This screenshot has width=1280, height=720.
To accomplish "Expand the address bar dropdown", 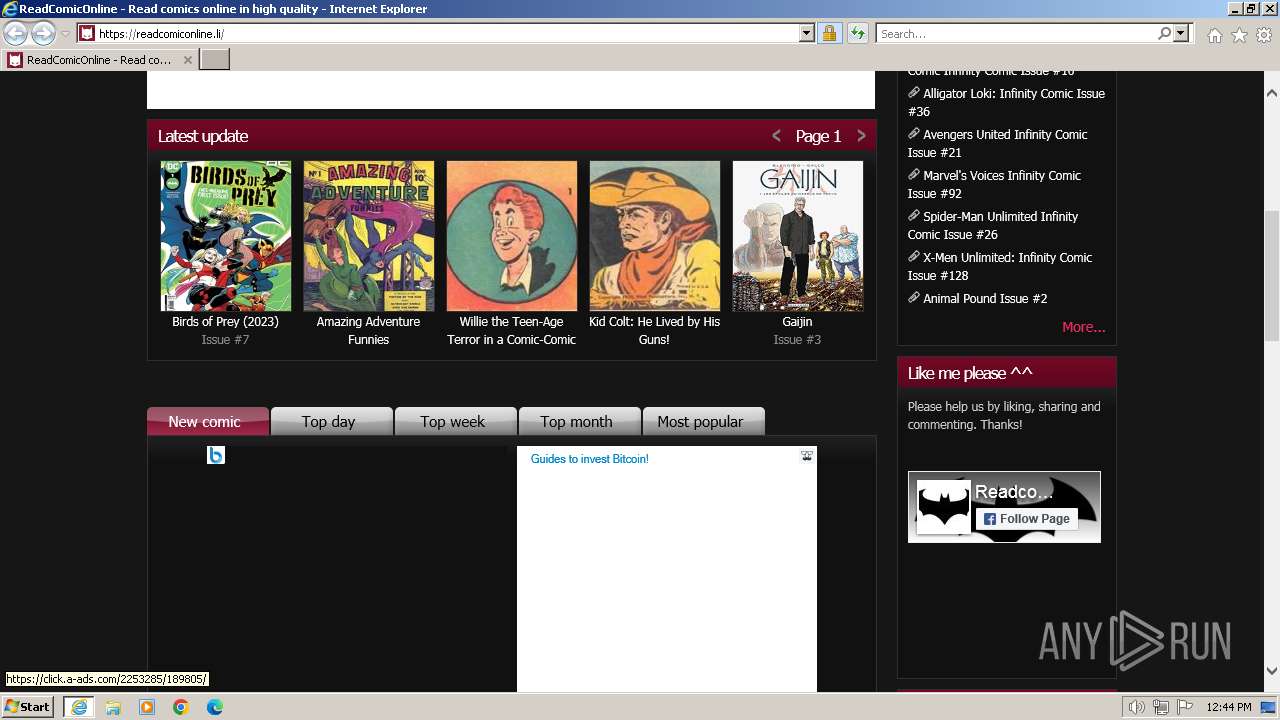I will pos(807,33).
